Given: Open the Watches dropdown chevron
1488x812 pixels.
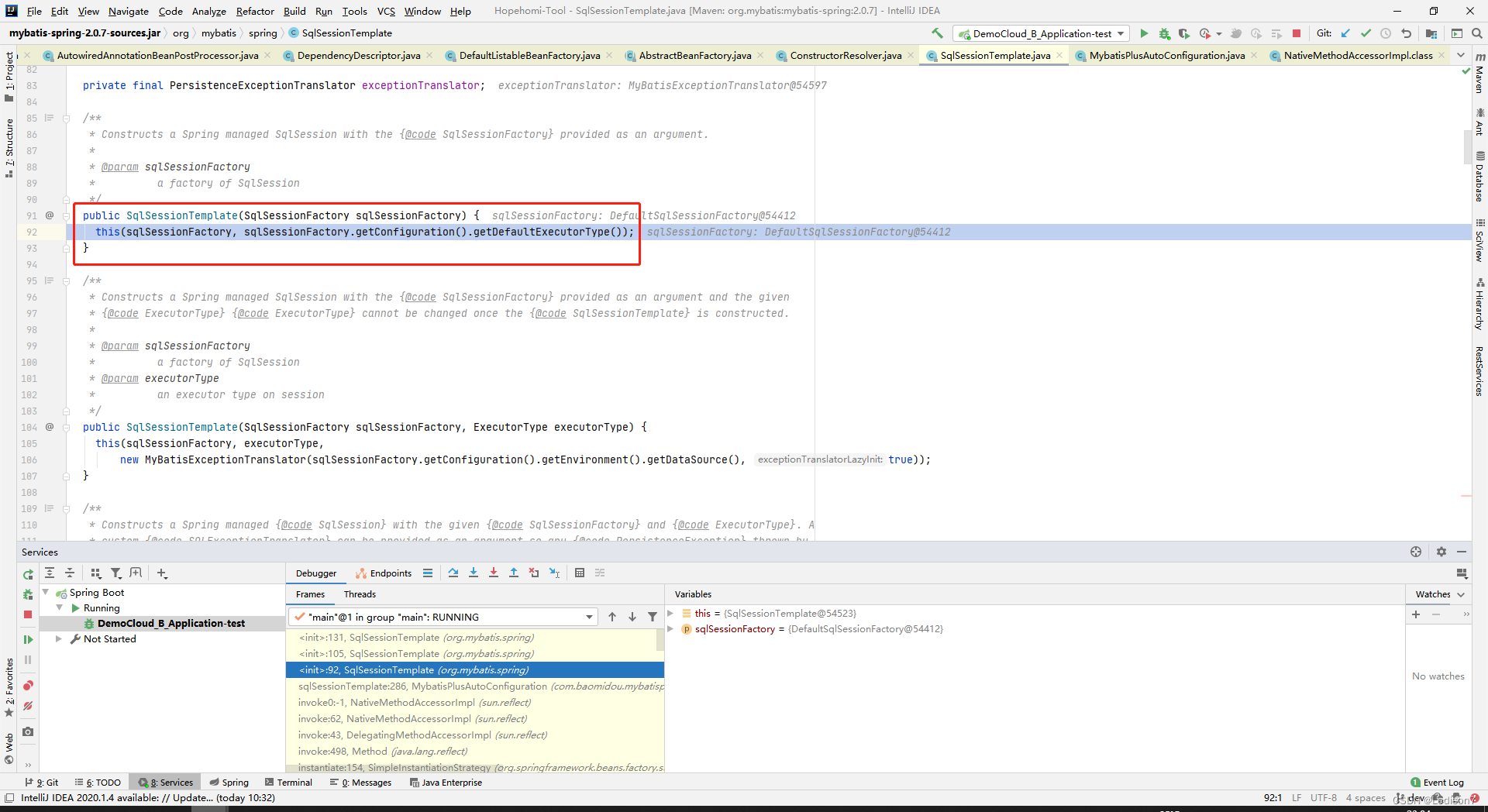Looking at the screenshot, I should 1461,594.
